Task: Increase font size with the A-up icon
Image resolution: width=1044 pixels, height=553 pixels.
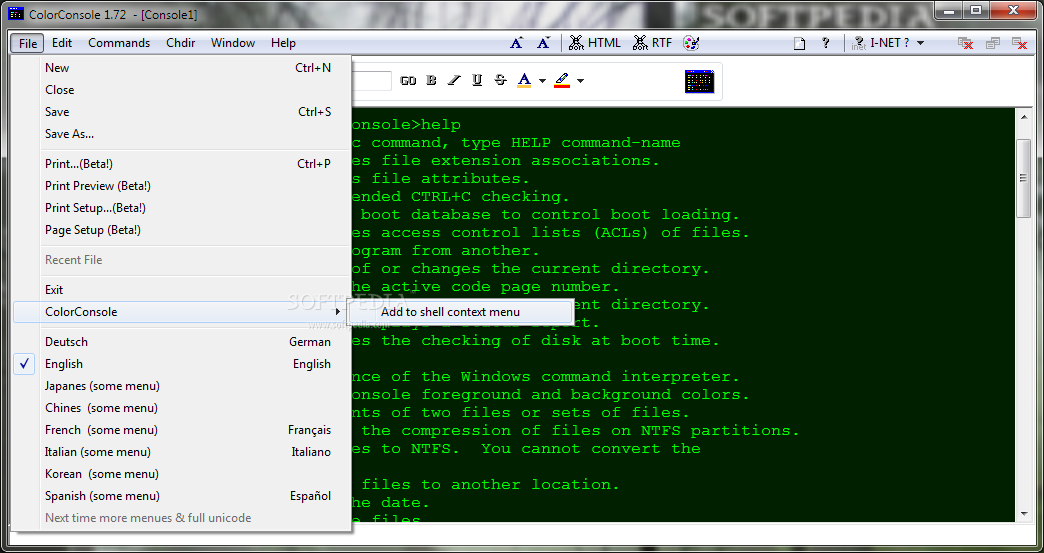Action: [517, 43]
